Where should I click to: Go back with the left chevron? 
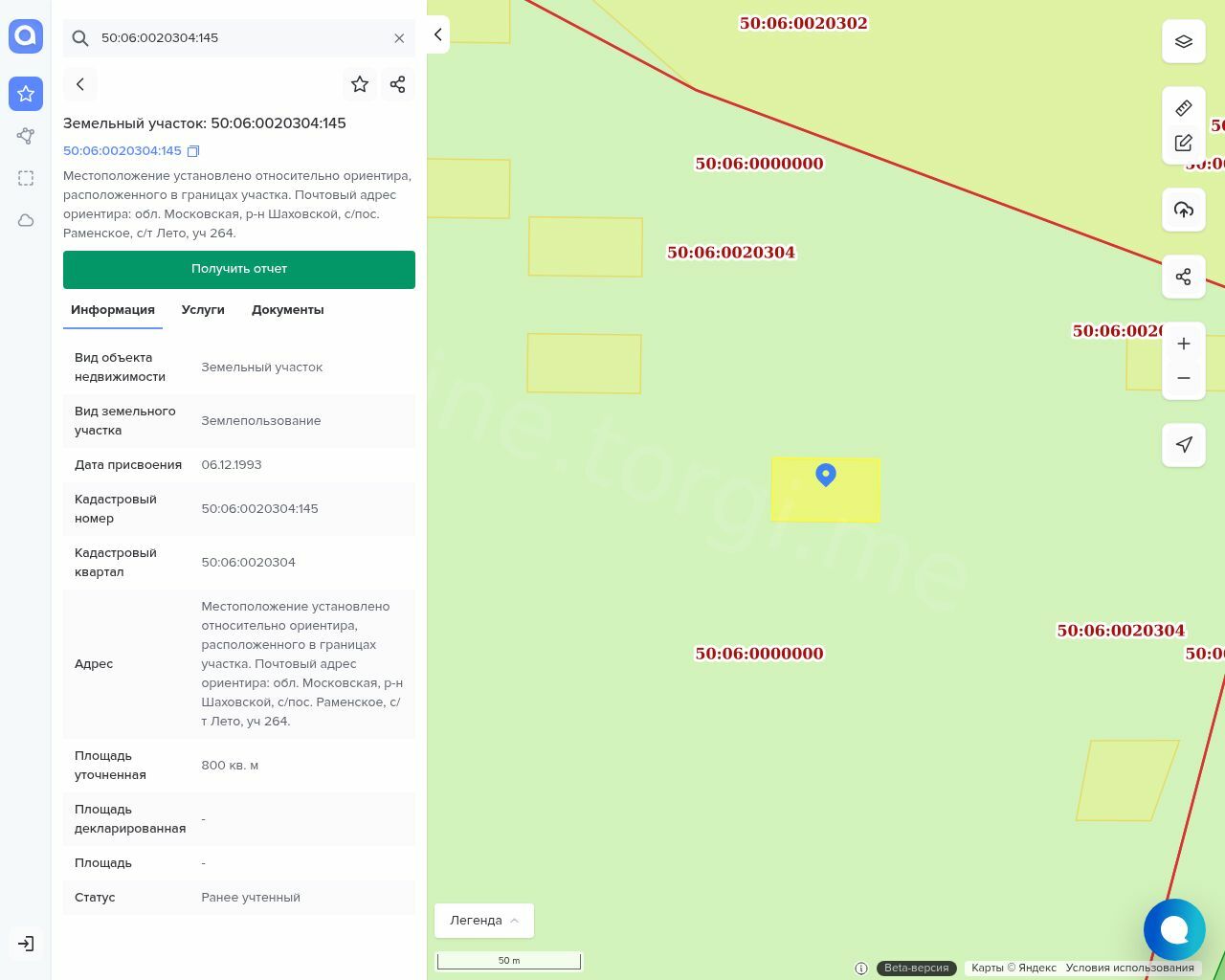(80, 84)
